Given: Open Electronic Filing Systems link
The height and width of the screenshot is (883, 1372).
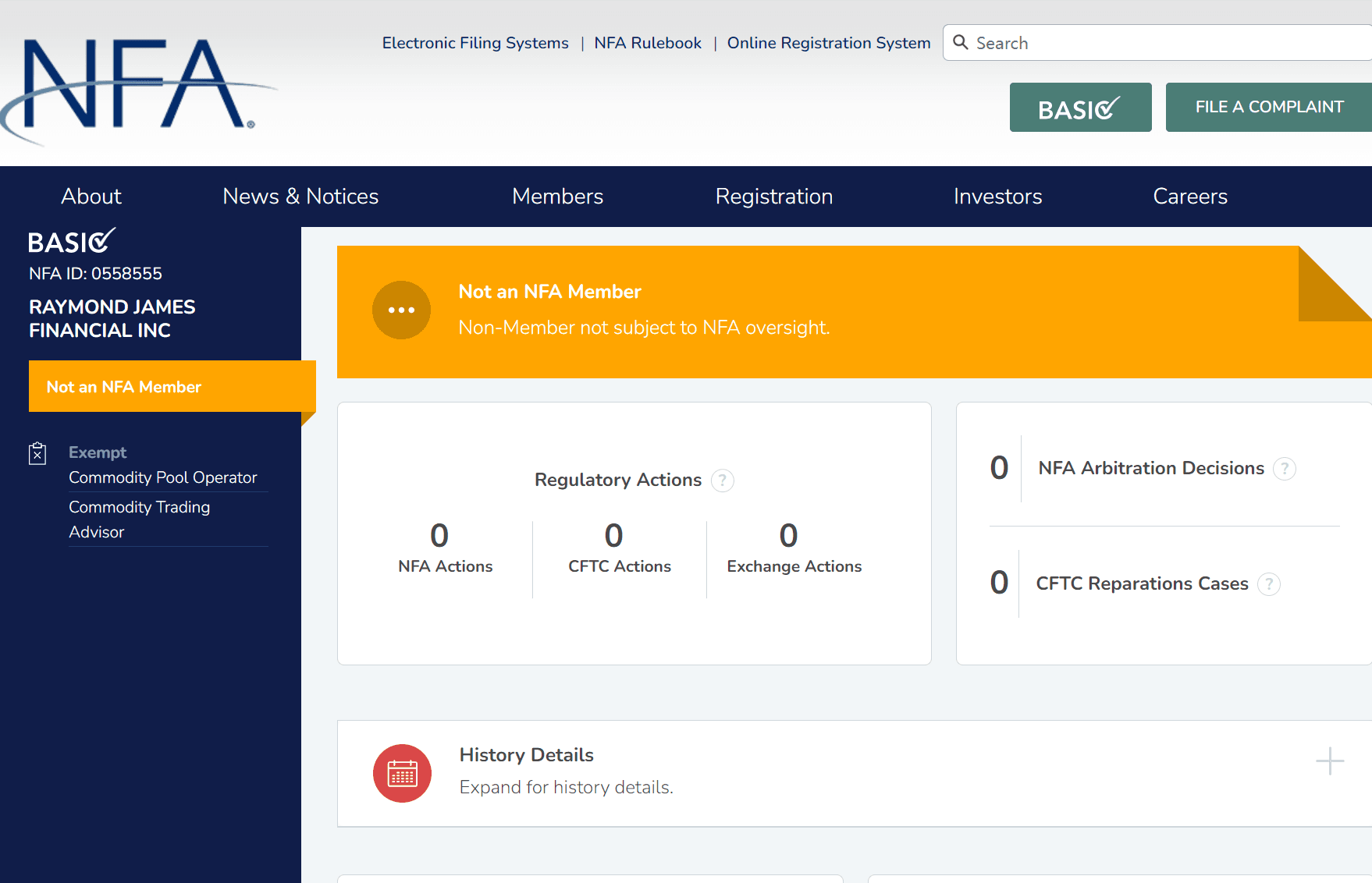Looking at the screenshot, I should [x=475, y=43].
